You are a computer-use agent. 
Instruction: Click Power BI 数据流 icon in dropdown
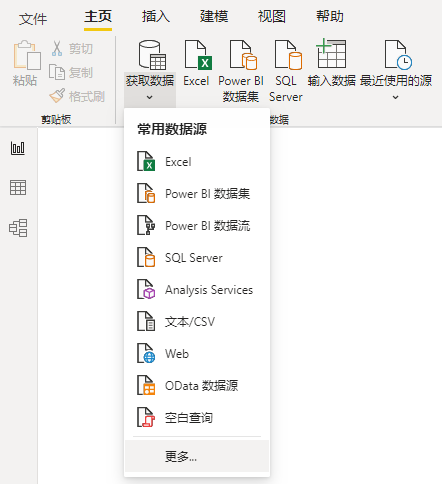tap(146, 225)
